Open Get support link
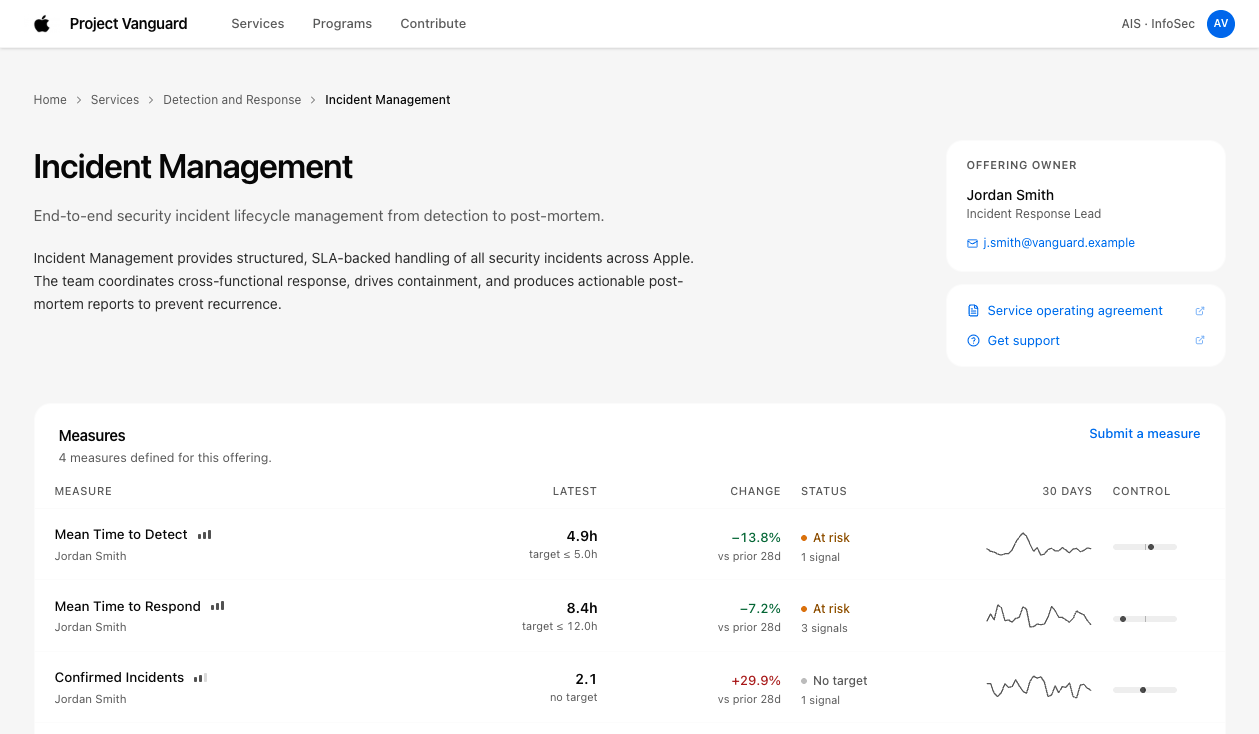 pyautogui.click(x=1023, y=341)
